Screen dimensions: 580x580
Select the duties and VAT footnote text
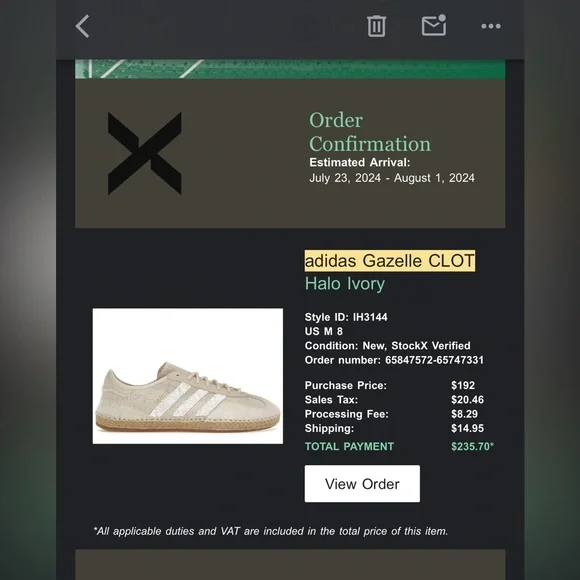point(270,531)
